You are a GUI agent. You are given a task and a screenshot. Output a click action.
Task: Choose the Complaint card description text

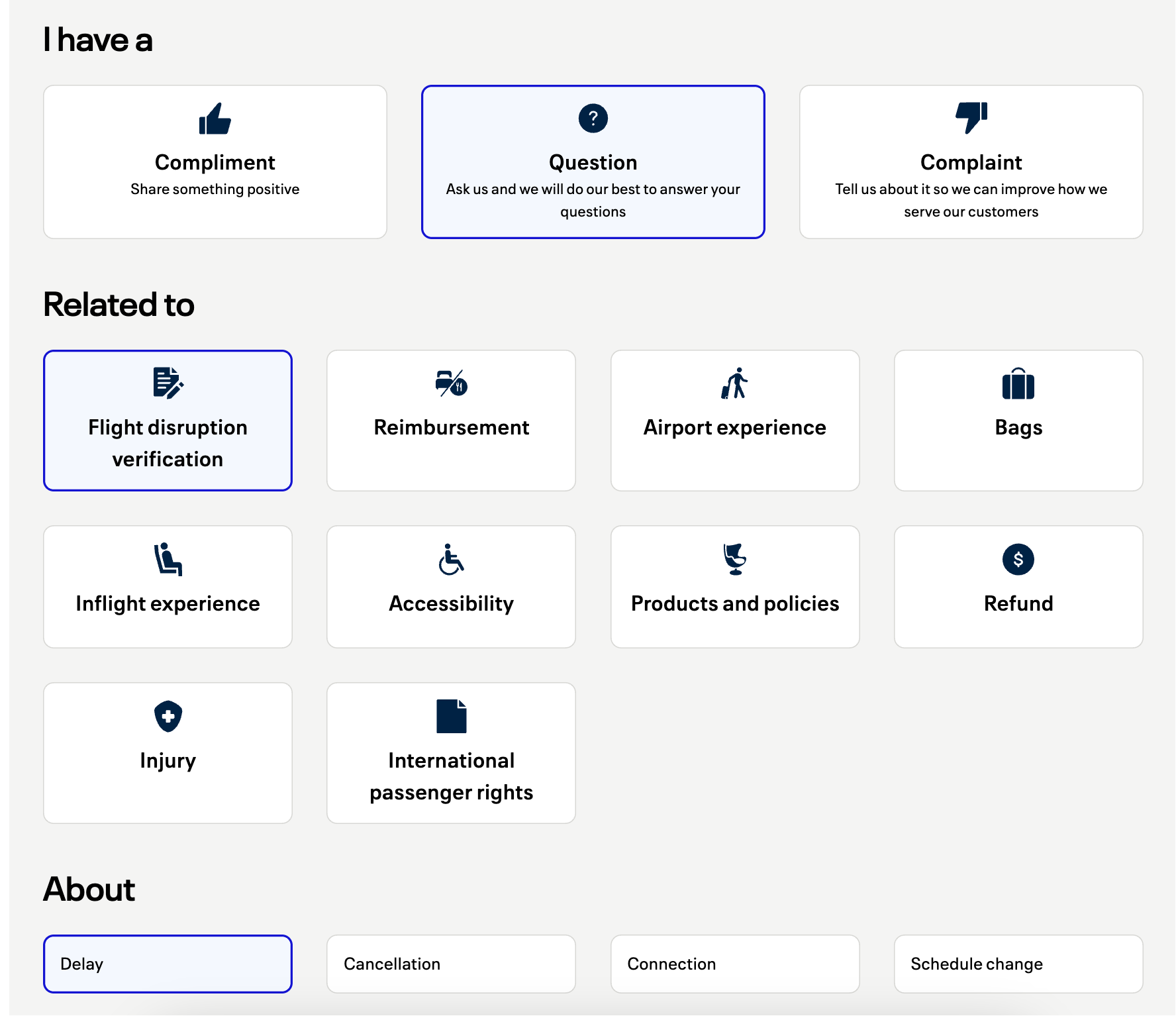point(971,200)
